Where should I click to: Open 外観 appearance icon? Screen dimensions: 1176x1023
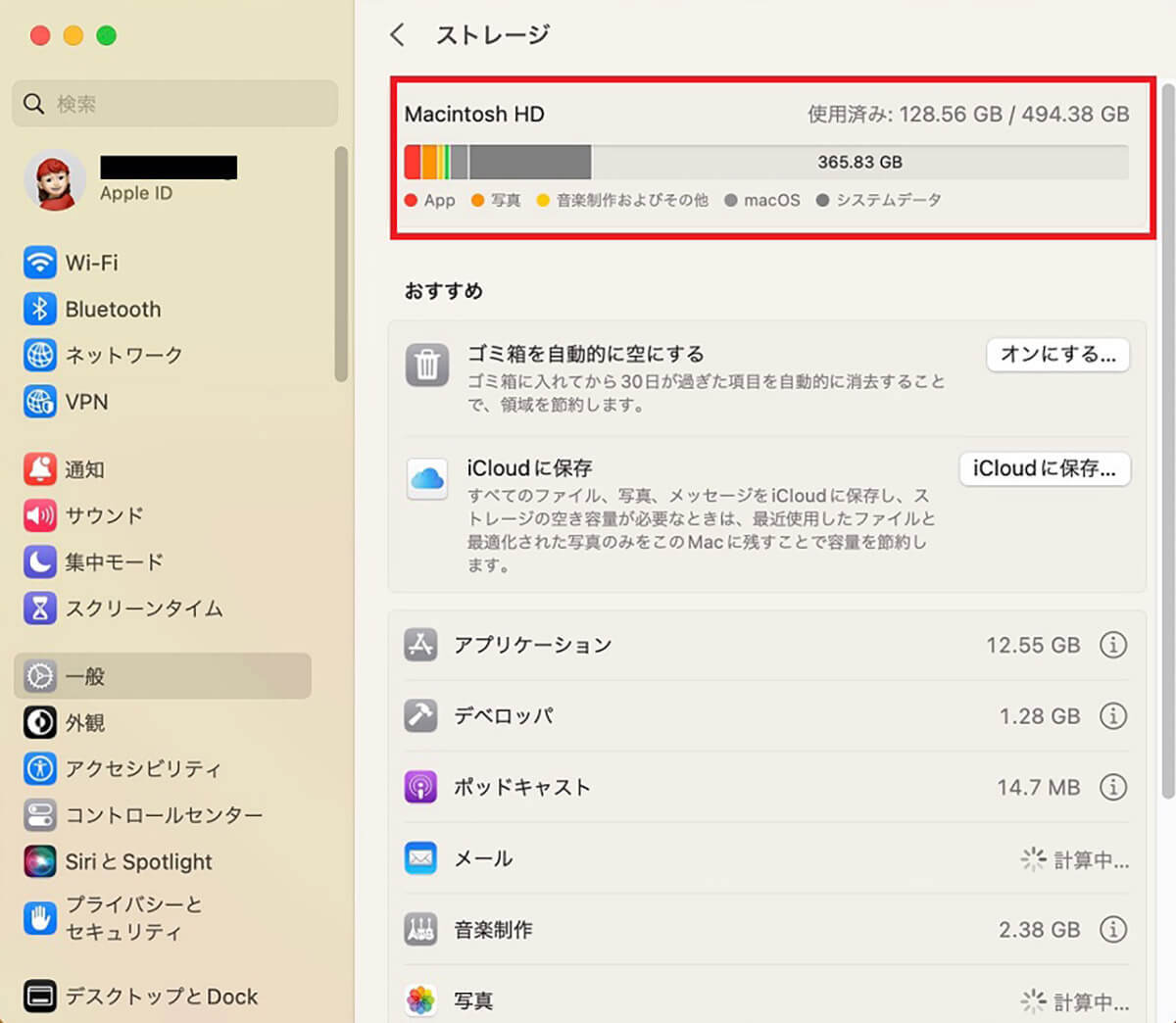click(40, 722)
